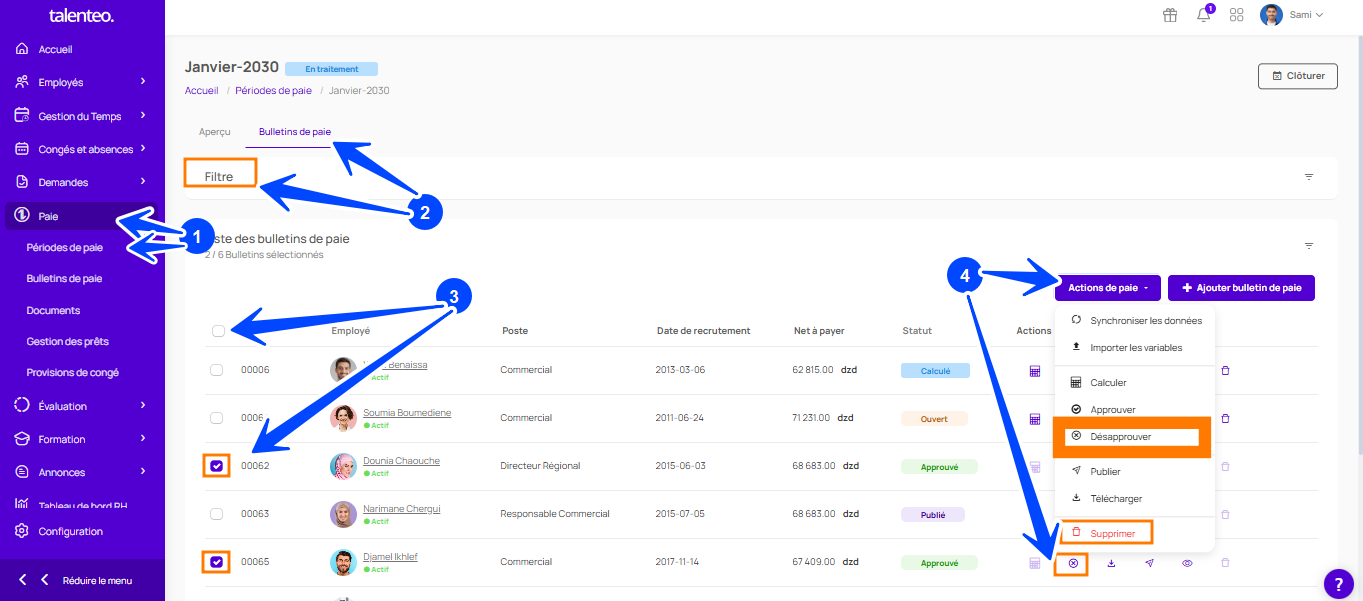Screen dimensions: 1363x601
Task: Click download icon in Djamel Ikhlef row
Action: click(1111, 564)
